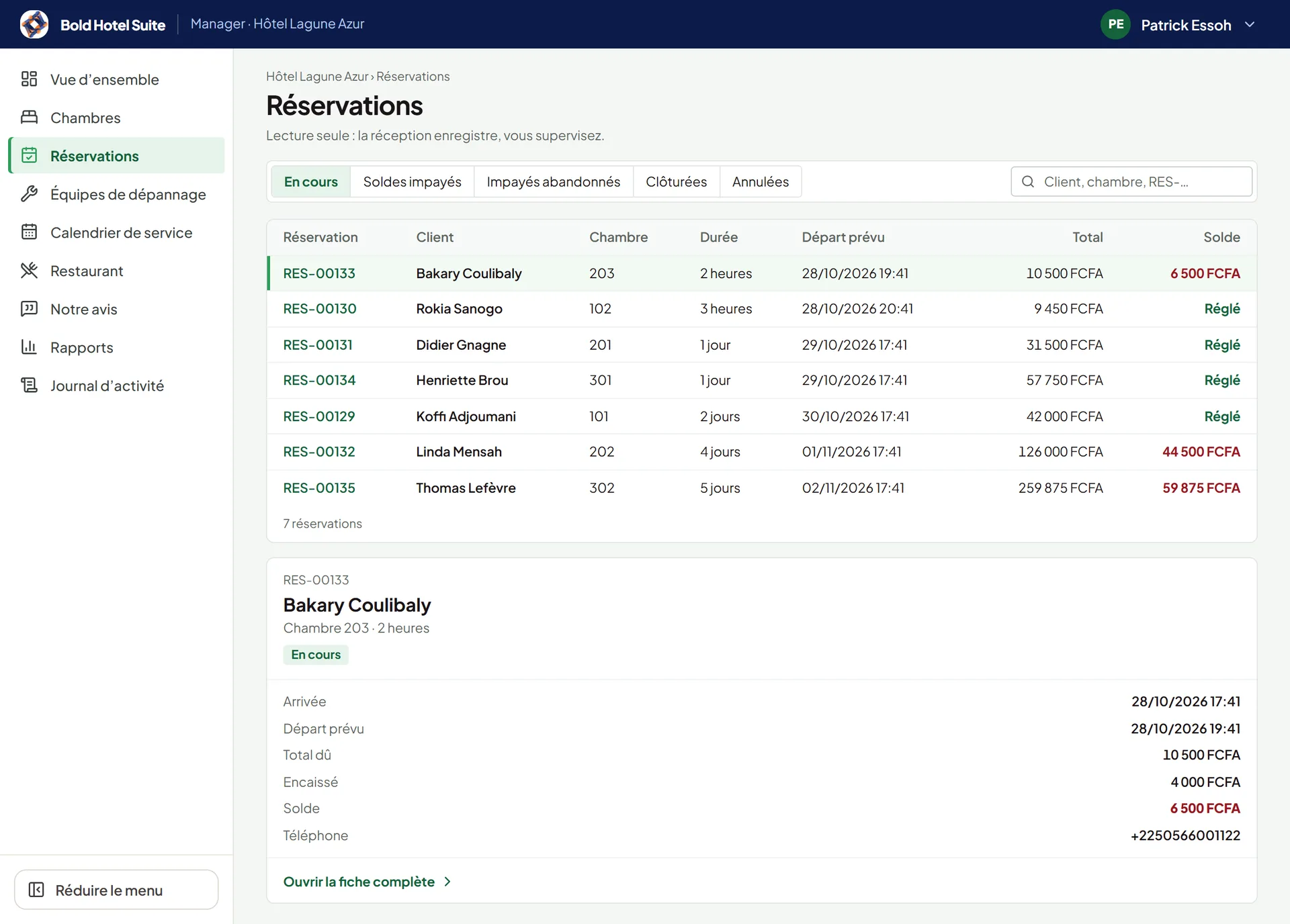Click the Départ prévu column header
This screenshot has height=924, width=1290.
[843, 237]
